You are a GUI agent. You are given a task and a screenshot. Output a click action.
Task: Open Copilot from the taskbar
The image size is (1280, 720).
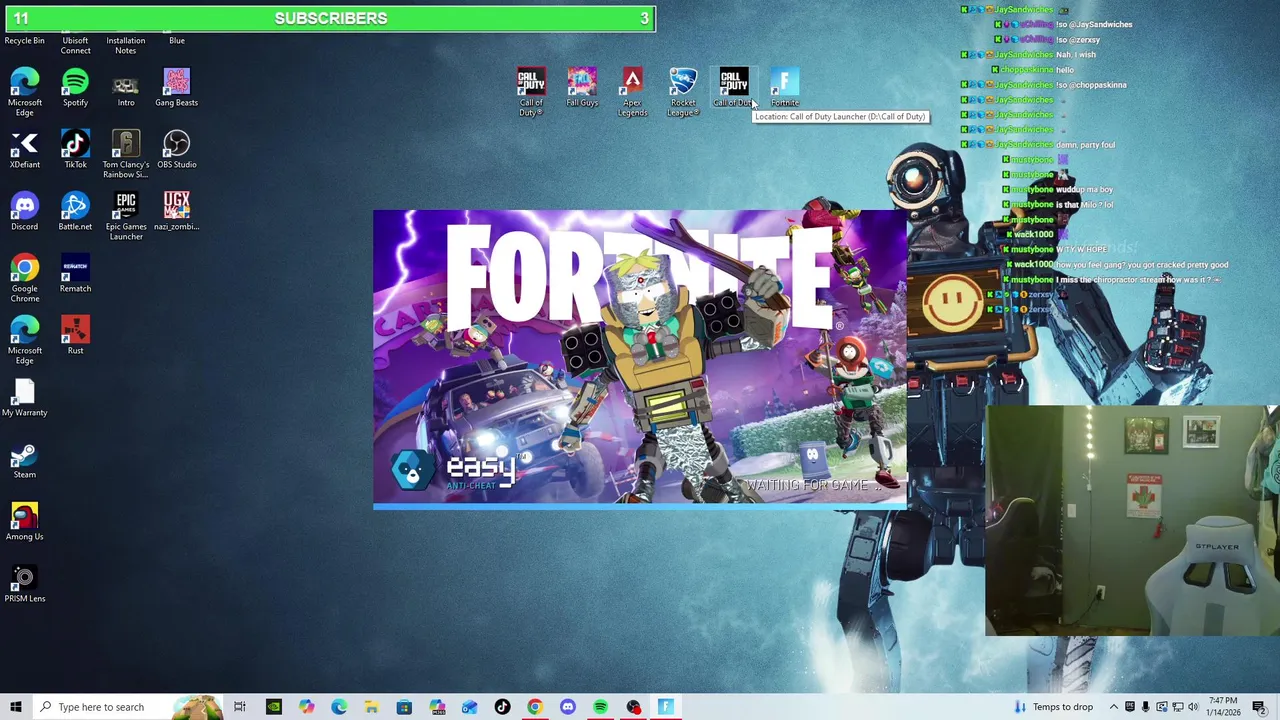click(306, 707)
